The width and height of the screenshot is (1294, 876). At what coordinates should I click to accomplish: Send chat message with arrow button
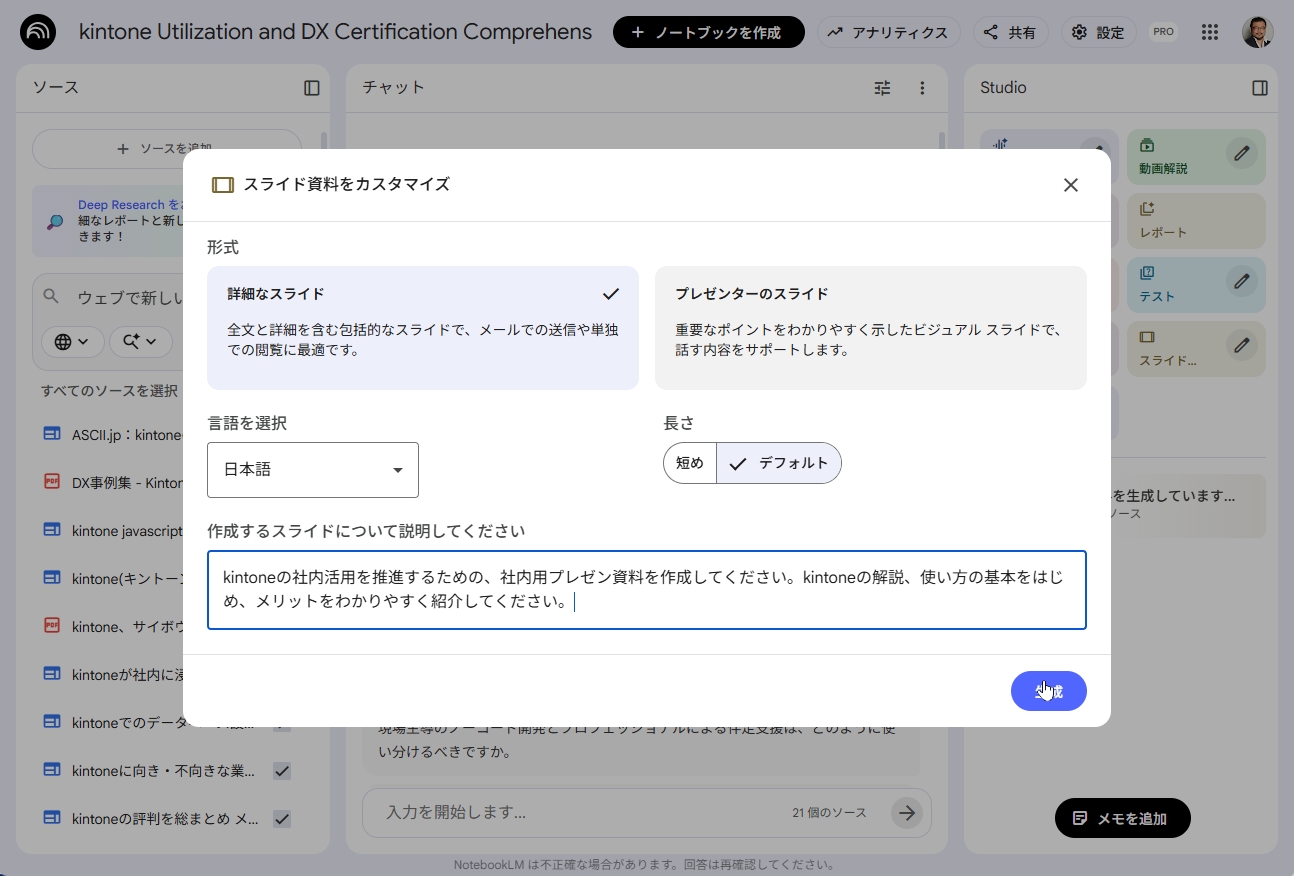coord(907,813)
